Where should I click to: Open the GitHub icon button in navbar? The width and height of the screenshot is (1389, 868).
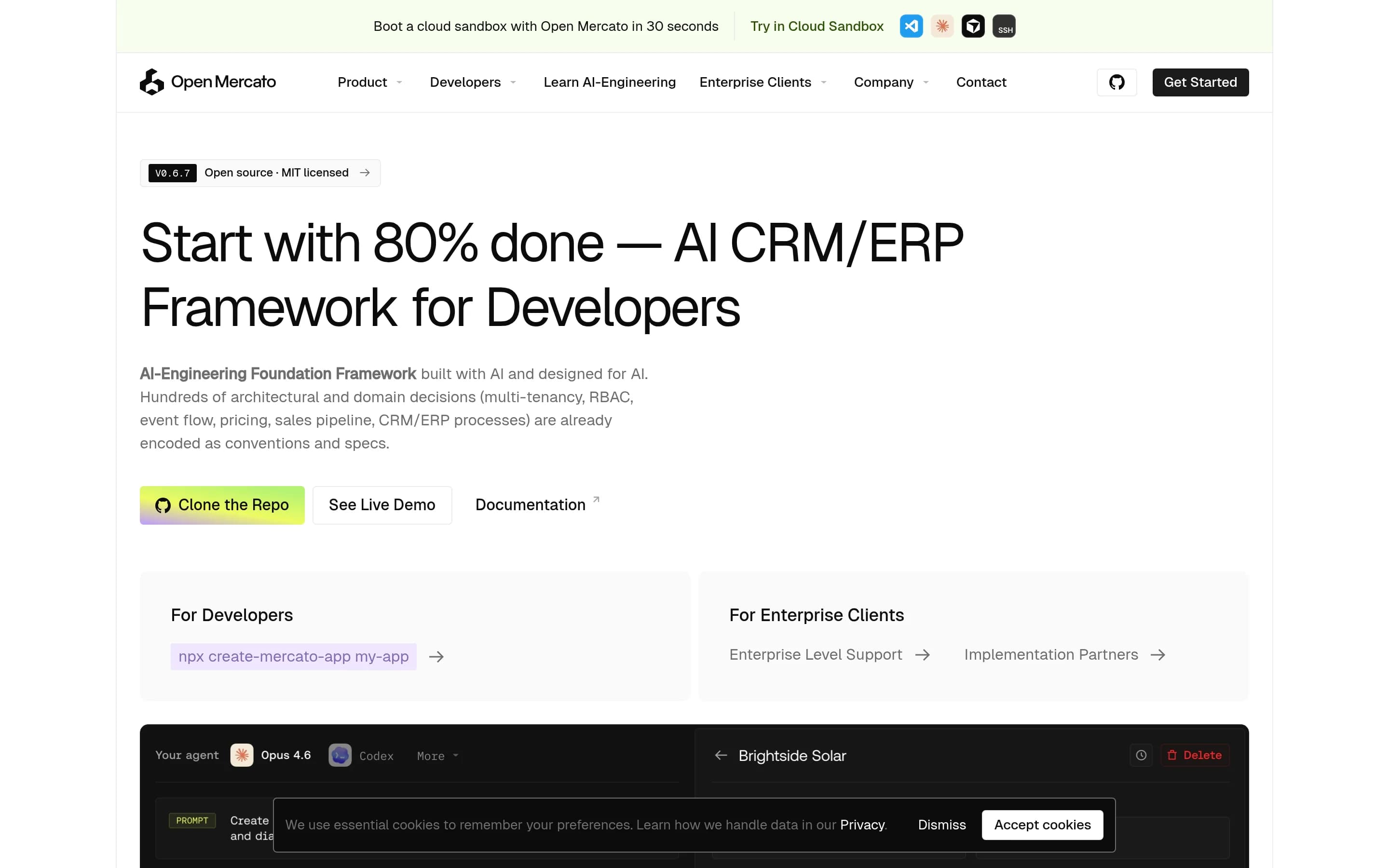1117,82
